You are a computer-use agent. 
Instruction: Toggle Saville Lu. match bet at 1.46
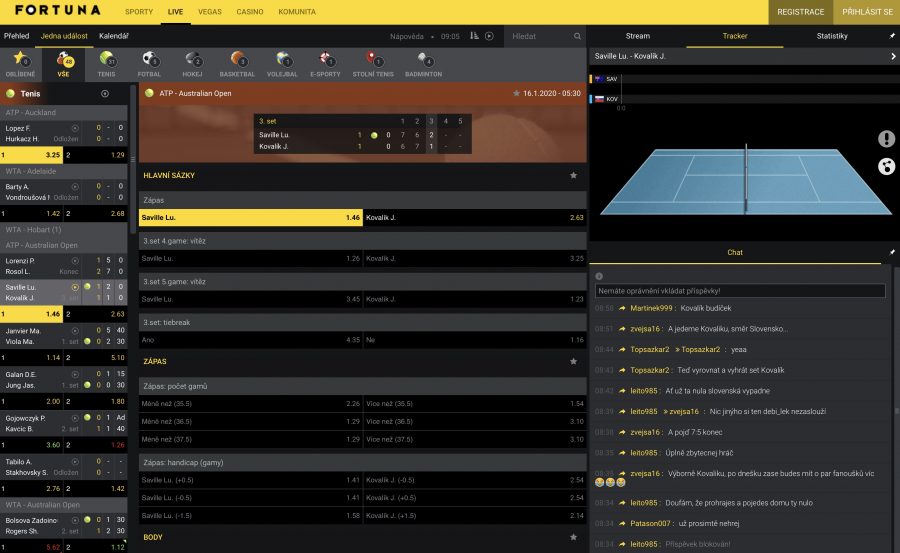tap(251, 217)
